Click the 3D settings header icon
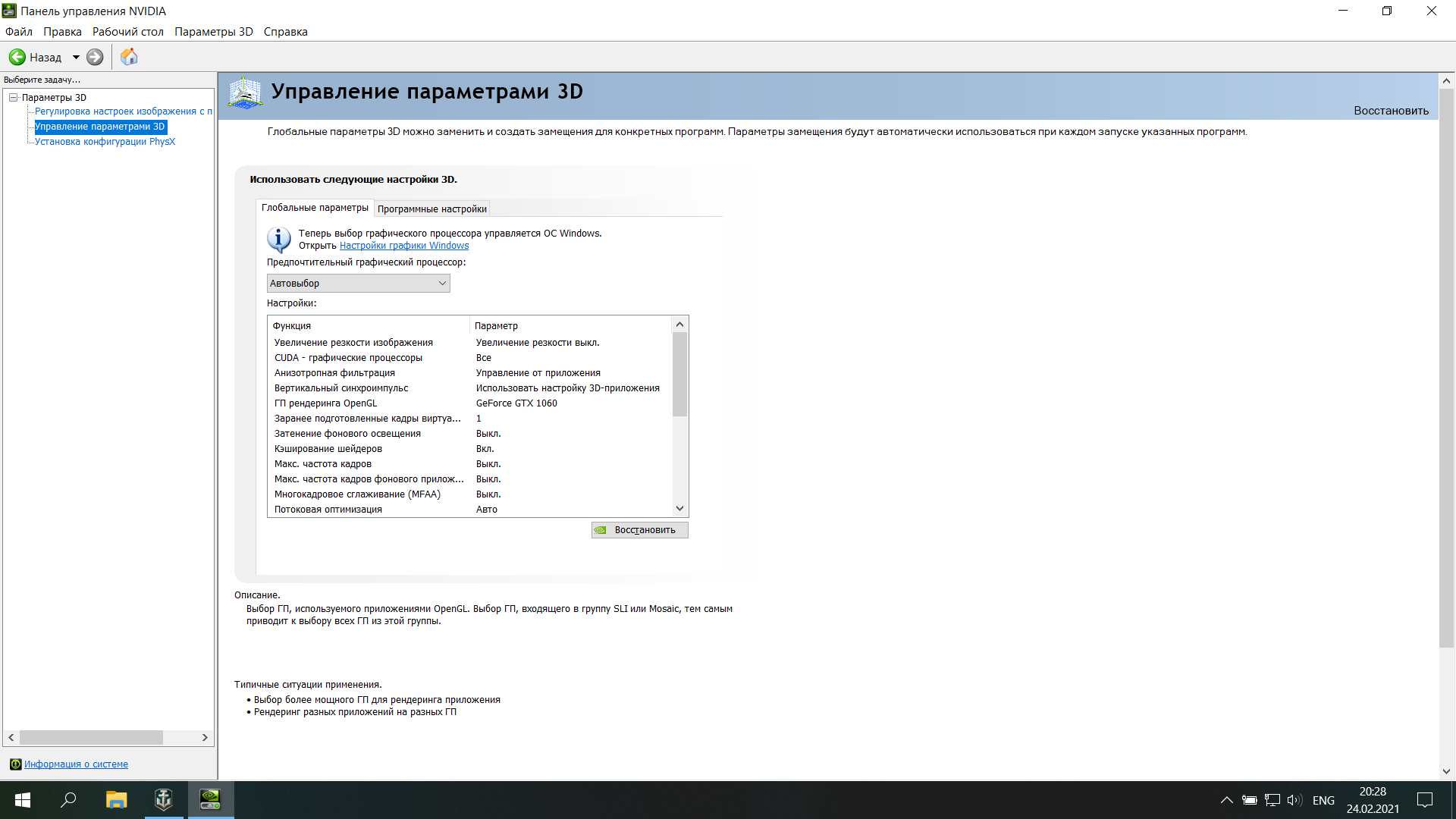Screen dimensions: 1456x819 [x=245, y=93]
